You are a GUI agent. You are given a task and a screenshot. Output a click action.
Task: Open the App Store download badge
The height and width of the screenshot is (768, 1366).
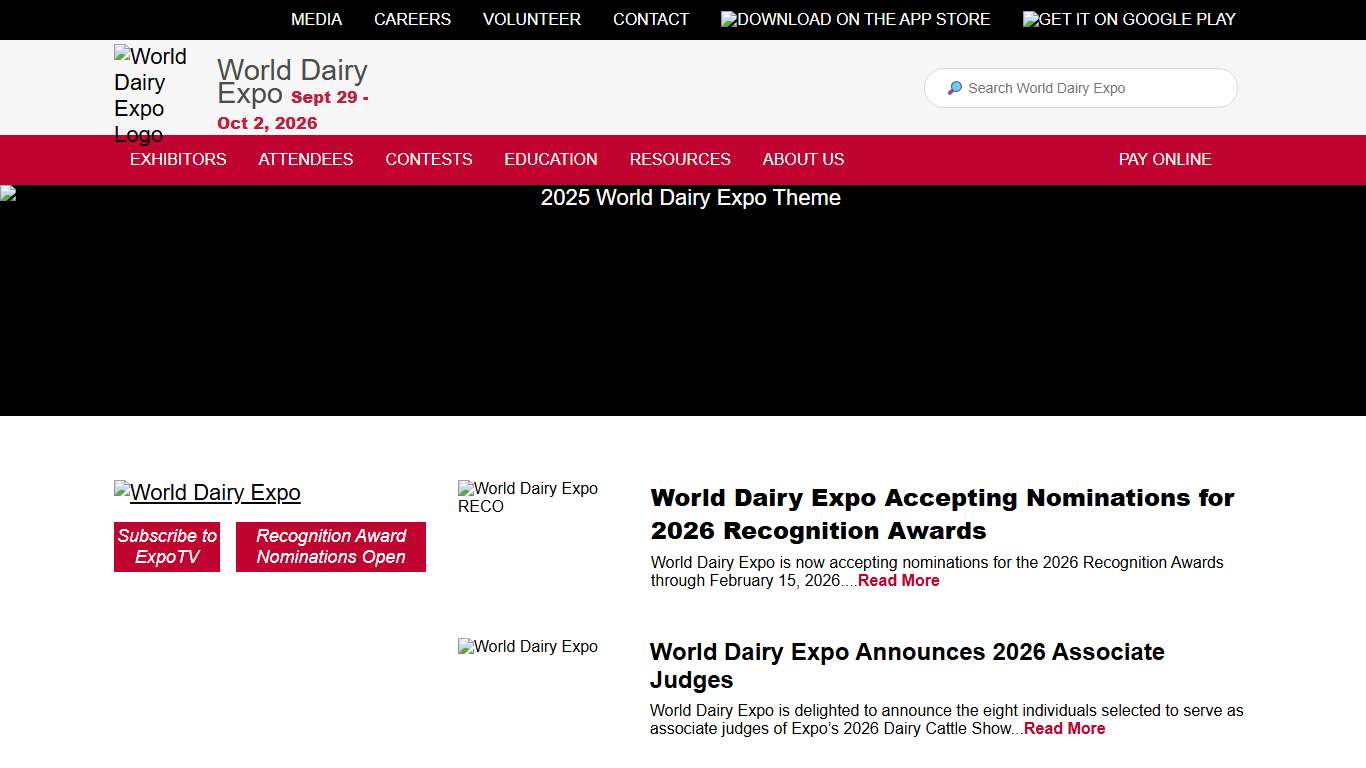855,19
